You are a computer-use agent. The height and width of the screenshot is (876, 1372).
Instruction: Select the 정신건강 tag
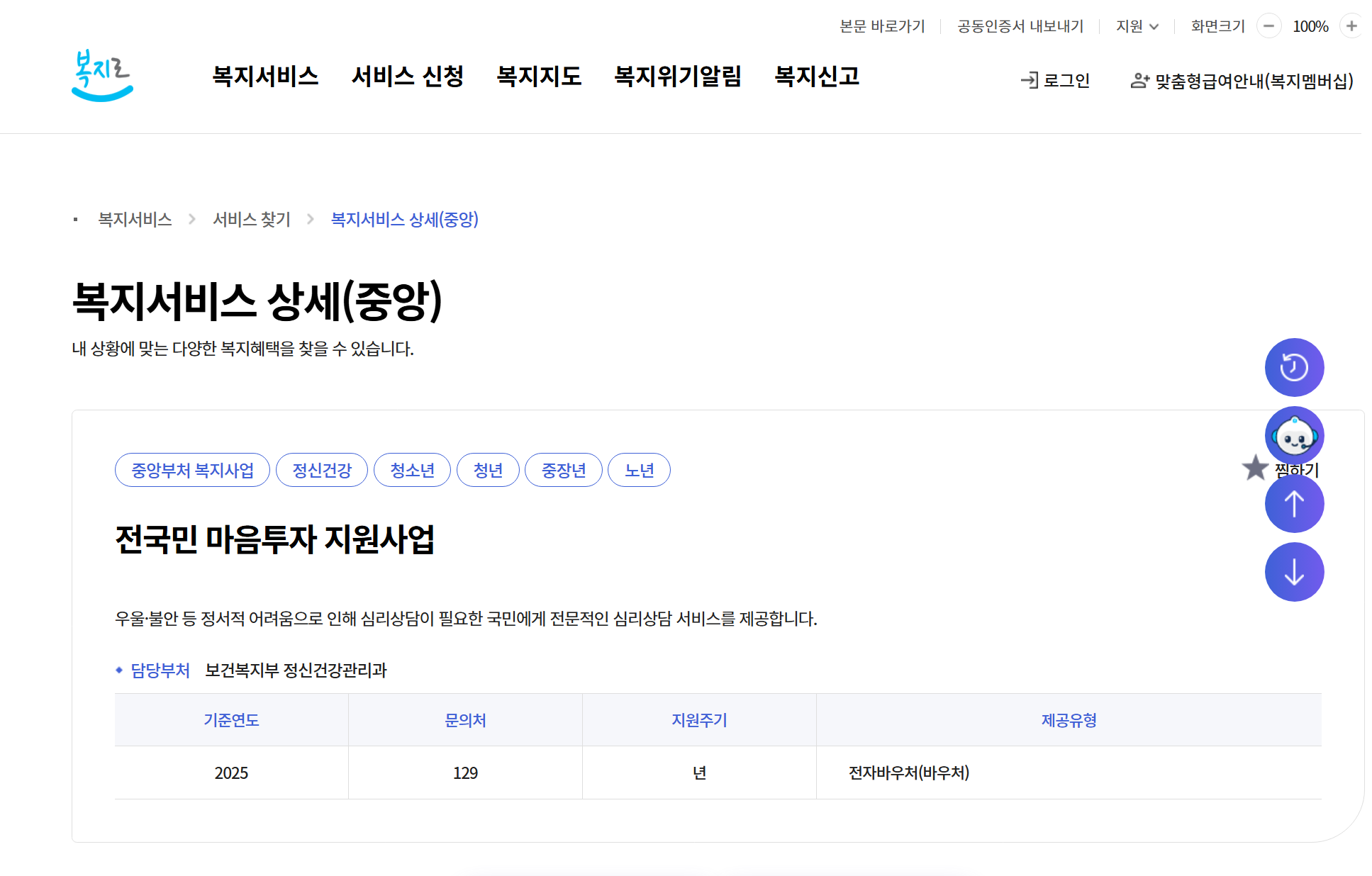click(322, 470)
